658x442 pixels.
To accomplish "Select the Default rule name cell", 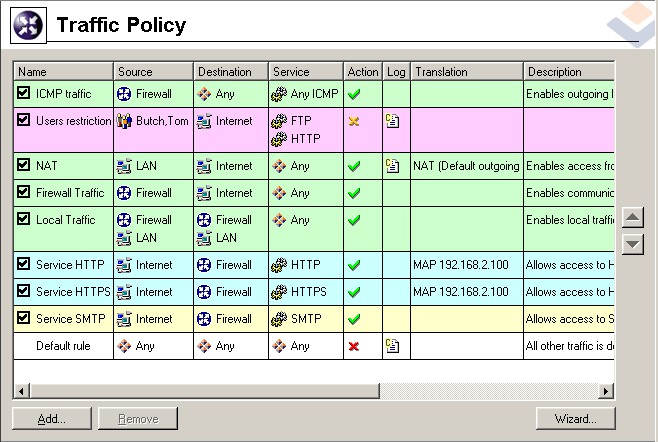I will [63, 346].
